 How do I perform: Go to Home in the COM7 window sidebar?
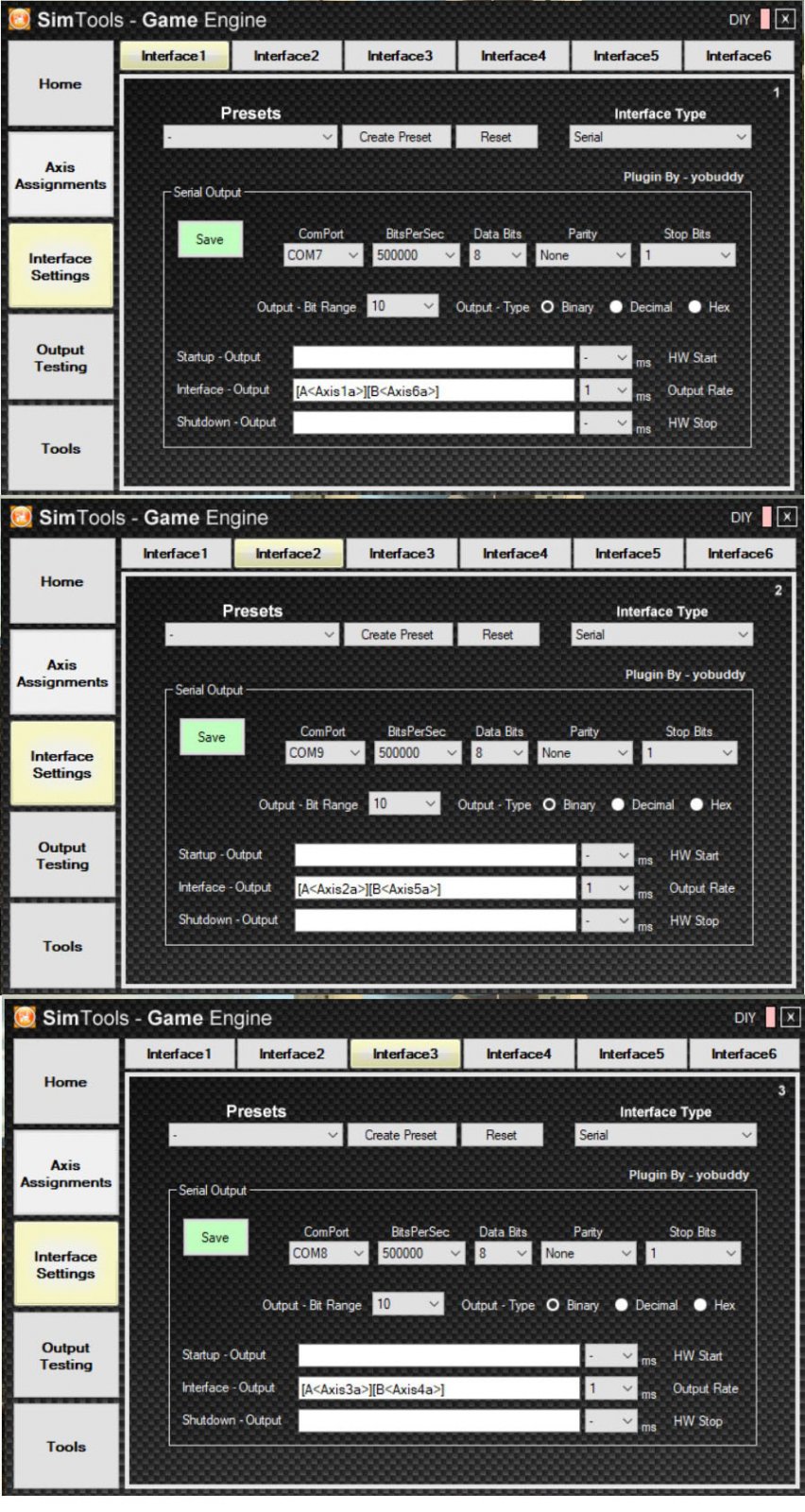coord(60,84)
